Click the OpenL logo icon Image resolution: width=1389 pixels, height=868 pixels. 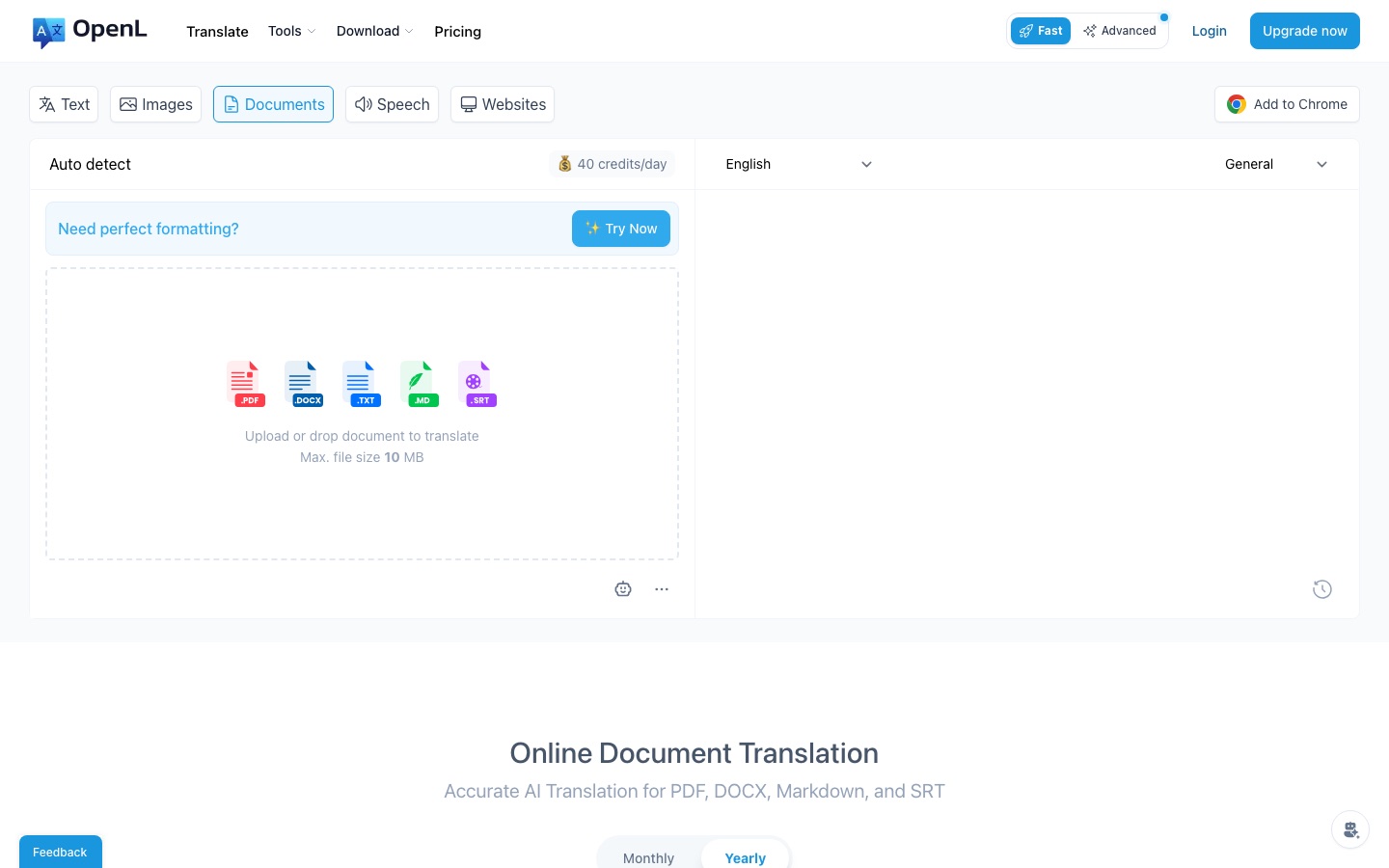[48, 32]
